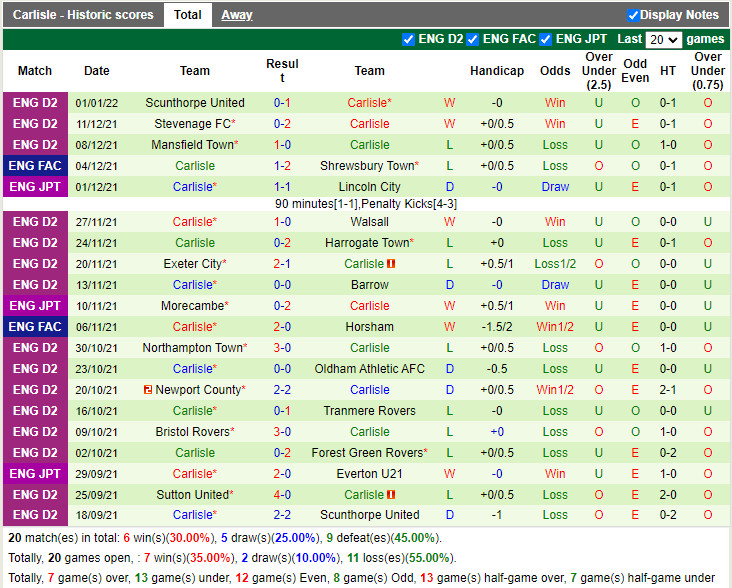Select date 20/10/21 in Newport County row

(97, 390)
